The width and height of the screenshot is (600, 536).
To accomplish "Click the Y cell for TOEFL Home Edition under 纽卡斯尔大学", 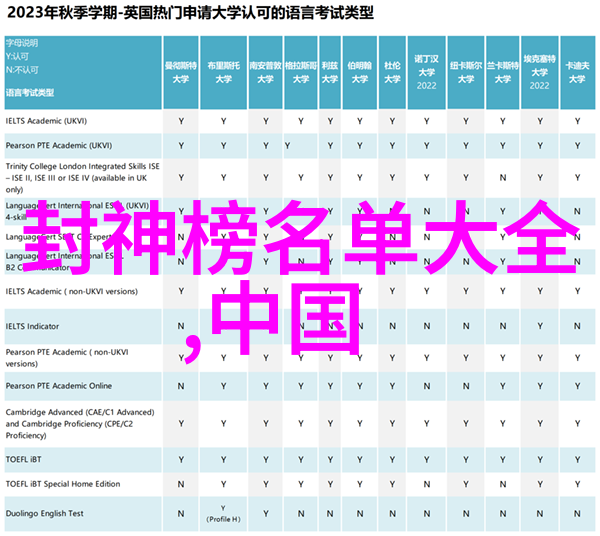I will point(466,485).
